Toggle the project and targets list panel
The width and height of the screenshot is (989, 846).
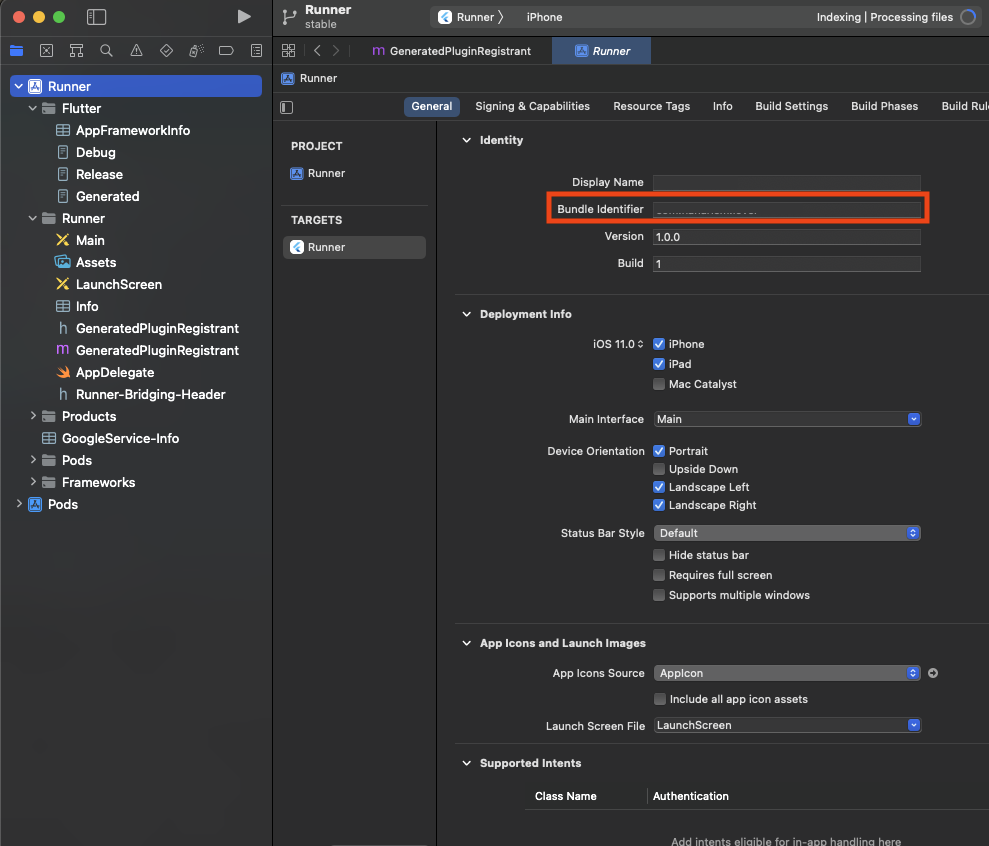286,107
